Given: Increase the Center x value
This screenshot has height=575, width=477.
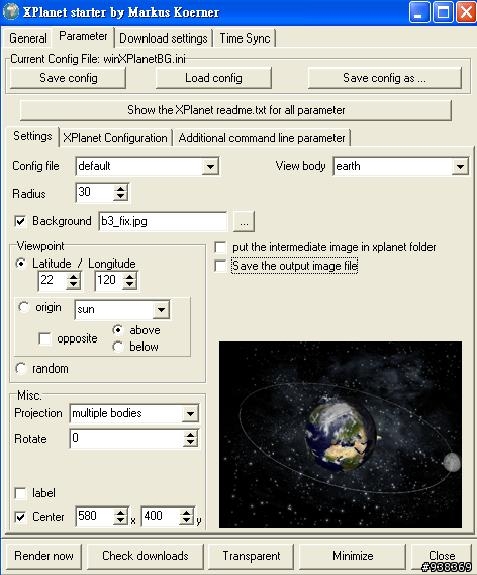Looking at the screenshot, I should (120, 513).
